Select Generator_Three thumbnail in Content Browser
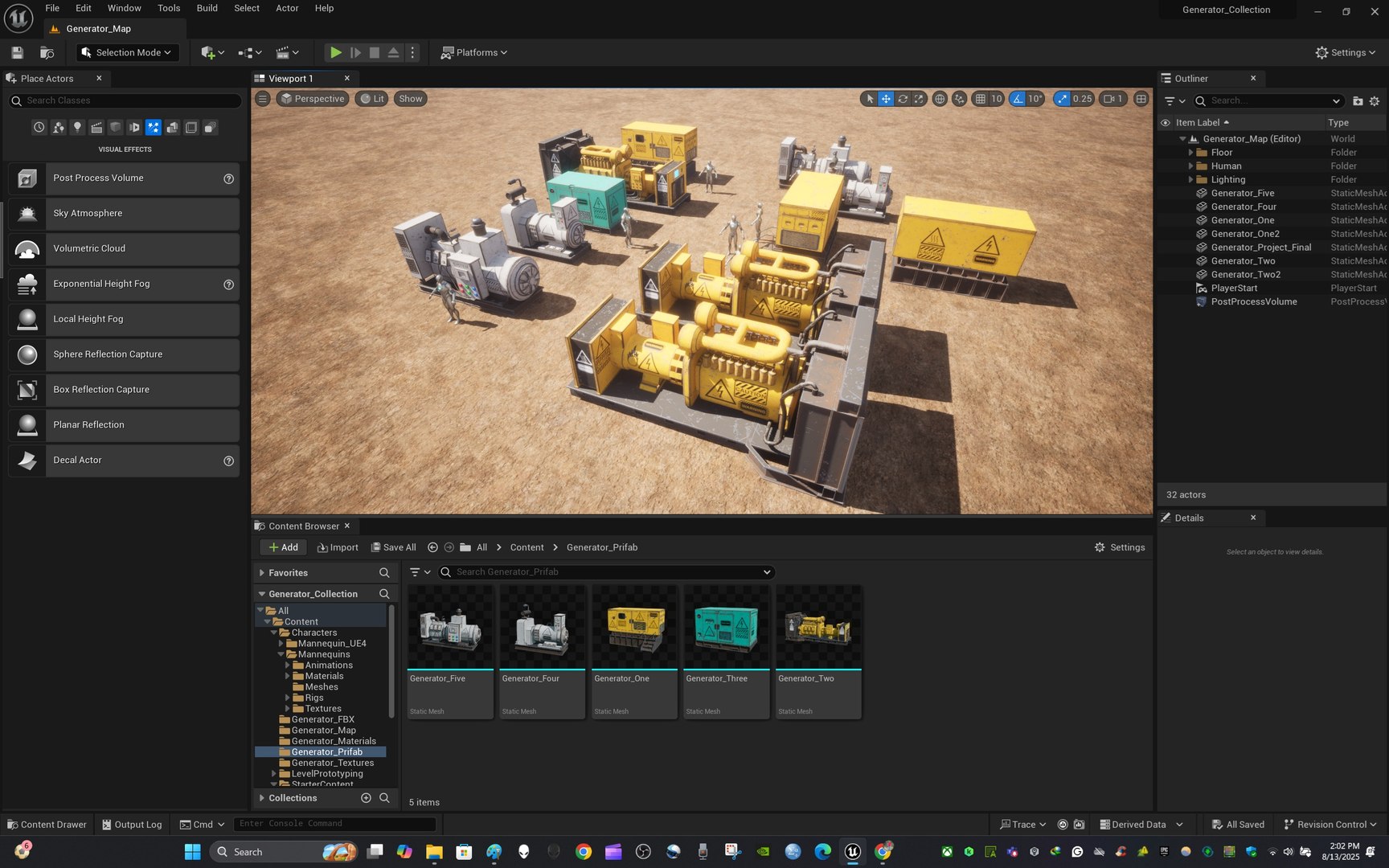Image resolution: width=1389 pixels, height=868 pixels. click(727, 628)
